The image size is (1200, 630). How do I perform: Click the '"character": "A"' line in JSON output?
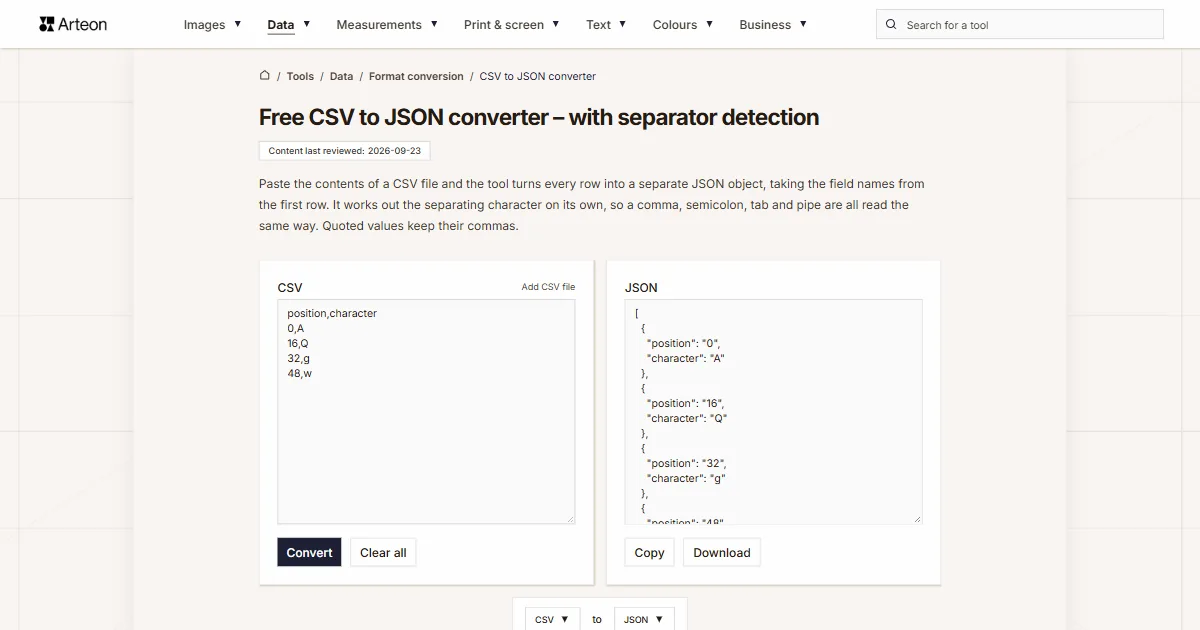pyautogui.click(x=686, y=358)
